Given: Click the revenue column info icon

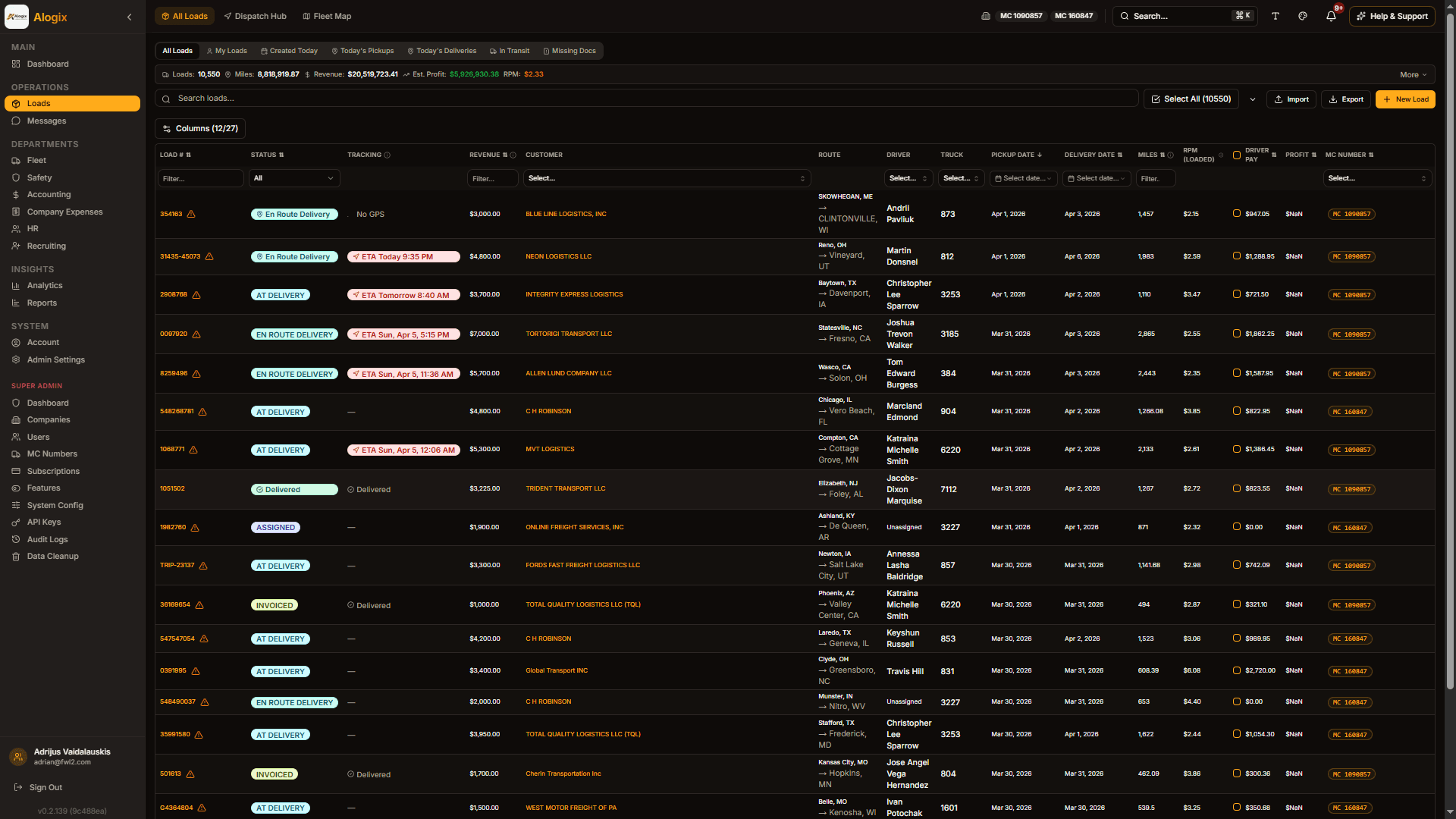Looking at the screenshot, I should [513, 155].
